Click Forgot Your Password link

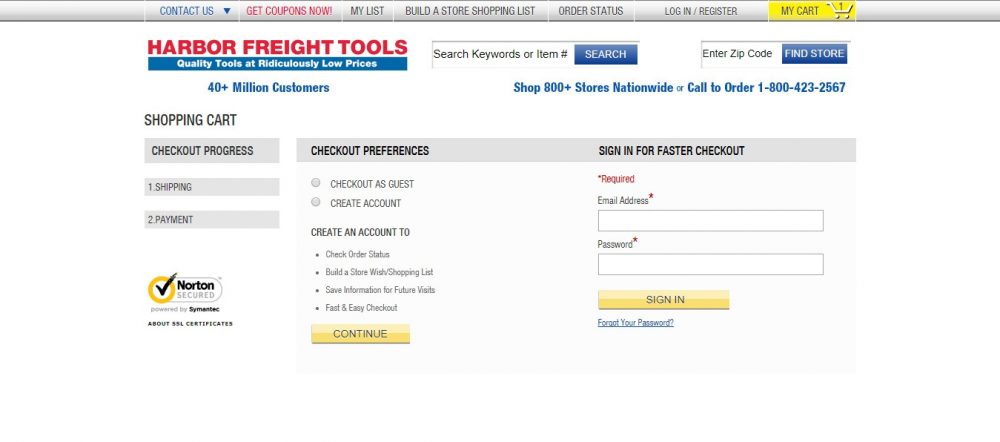click(x=635, y=323)
